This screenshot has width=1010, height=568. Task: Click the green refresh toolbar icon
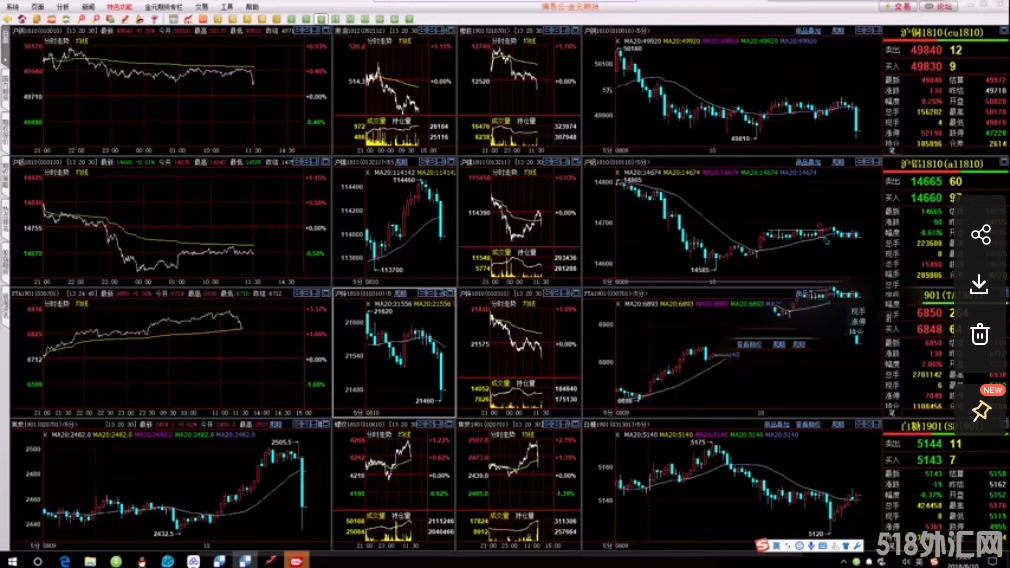coord(66,19)
